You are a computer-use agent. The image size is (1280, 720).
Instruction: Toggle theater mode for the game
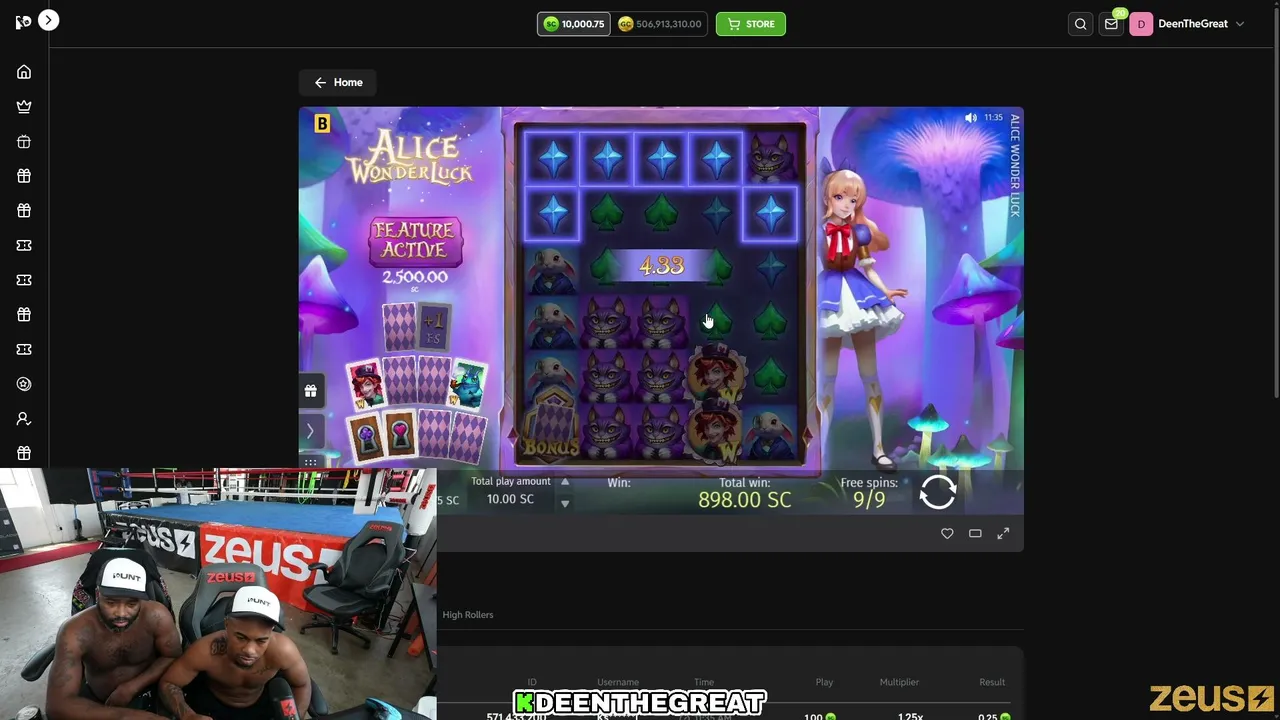(975, 534)
